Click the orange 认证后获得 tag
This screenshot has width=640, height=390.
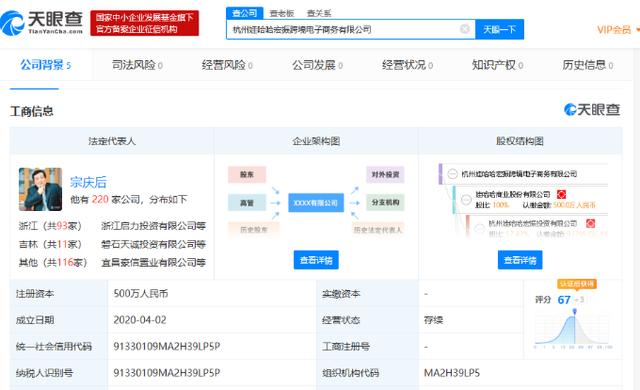click(577, 284)
